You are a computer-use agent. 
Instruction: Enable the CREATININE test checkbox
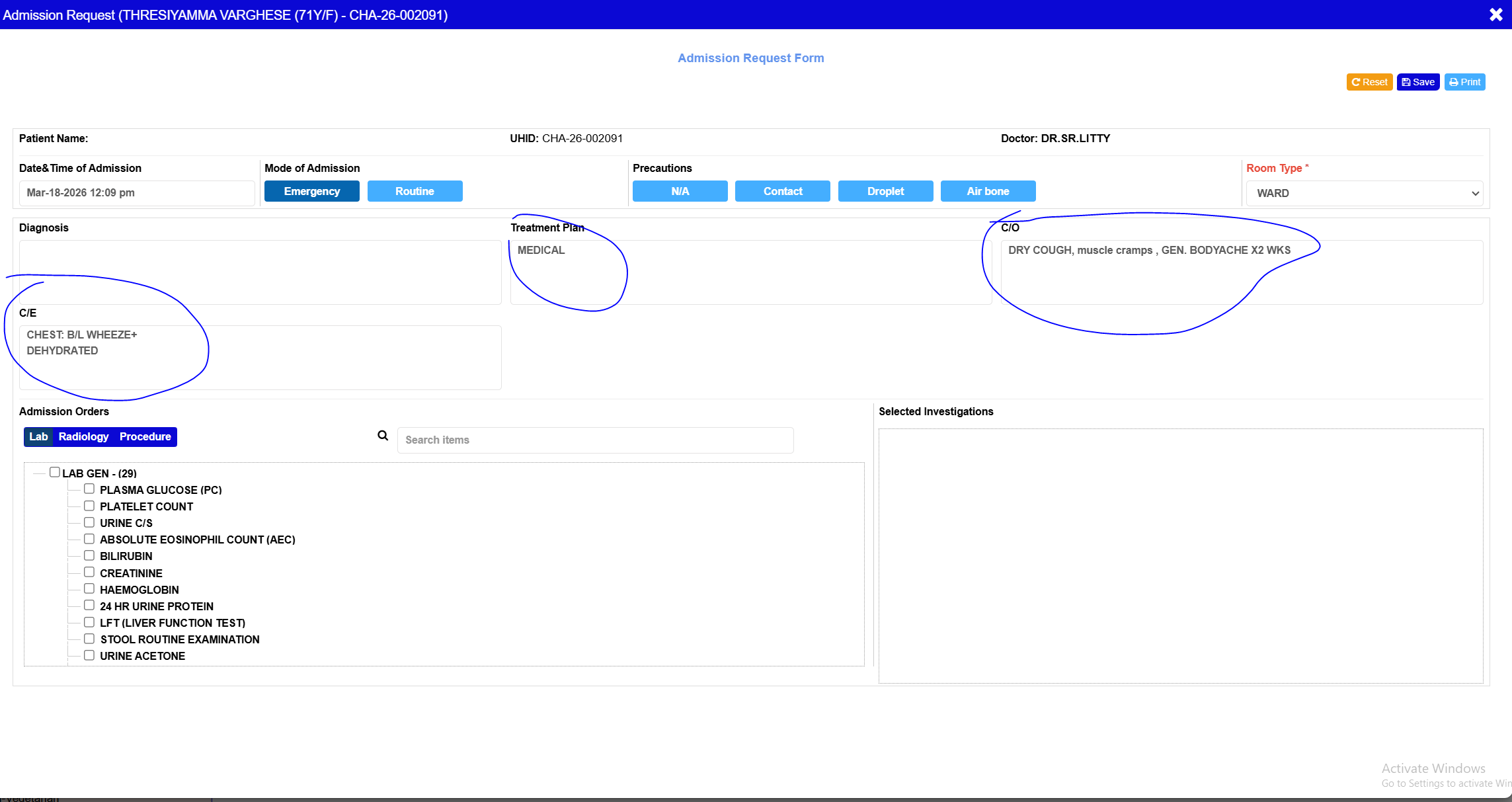[89, 573]
